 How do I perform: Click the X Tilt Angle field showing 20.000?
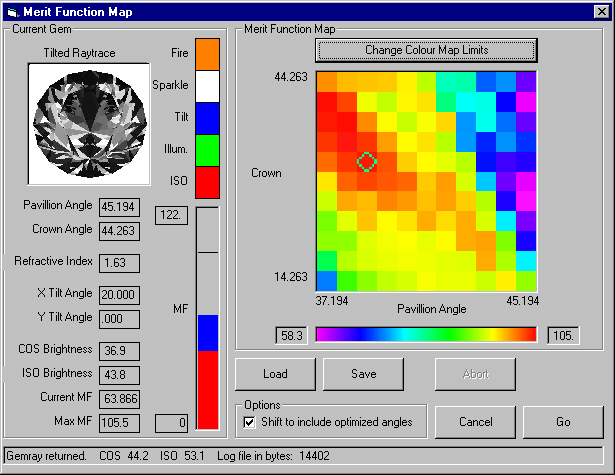119,295
